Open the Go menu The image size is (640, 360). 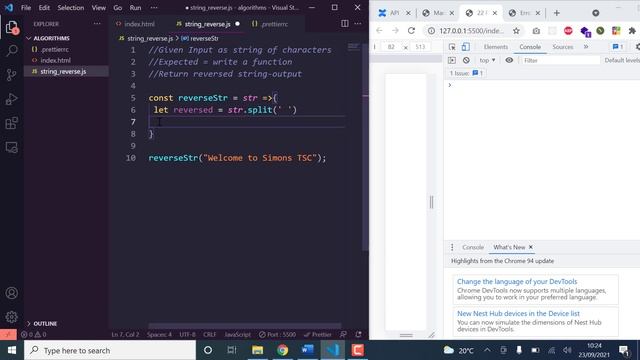click(118, 8)
